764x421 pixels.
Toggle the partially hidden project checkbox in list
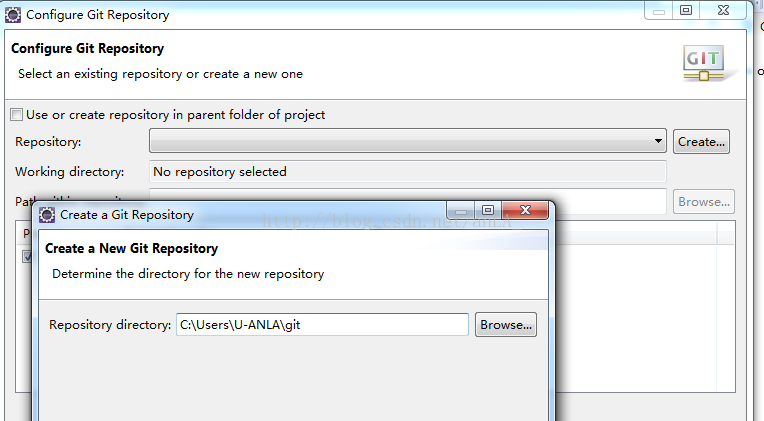coord(27,256)
